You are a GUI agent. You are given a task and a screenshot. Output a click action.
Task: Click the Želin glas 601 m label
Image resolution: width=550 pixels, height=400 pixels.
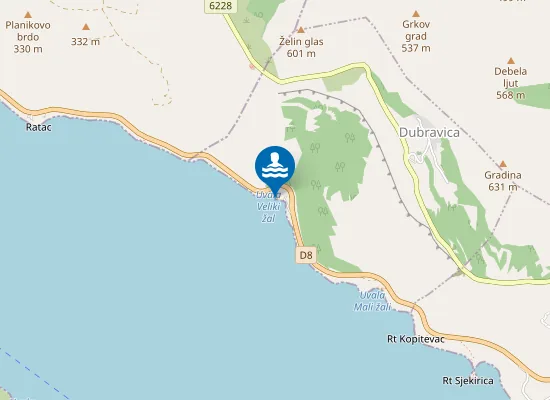click(301, 47)
